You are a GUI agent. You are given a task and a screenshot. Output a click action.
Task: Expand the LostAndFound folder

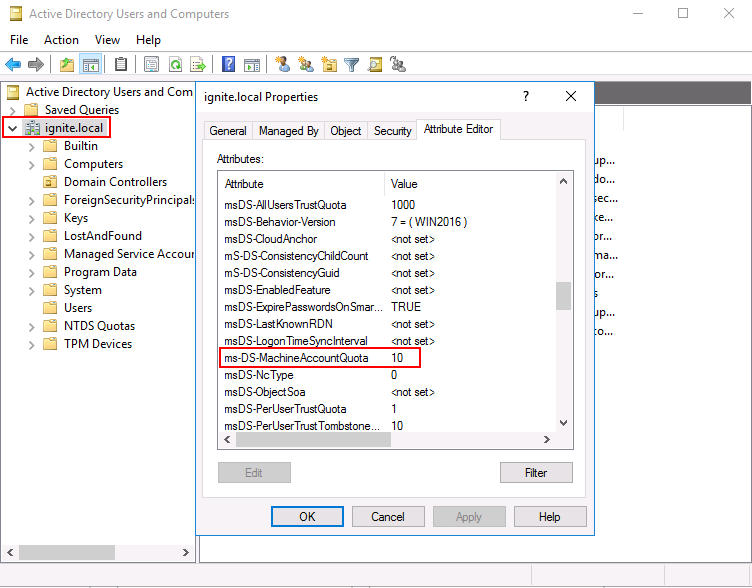click(x=32, y=236)
